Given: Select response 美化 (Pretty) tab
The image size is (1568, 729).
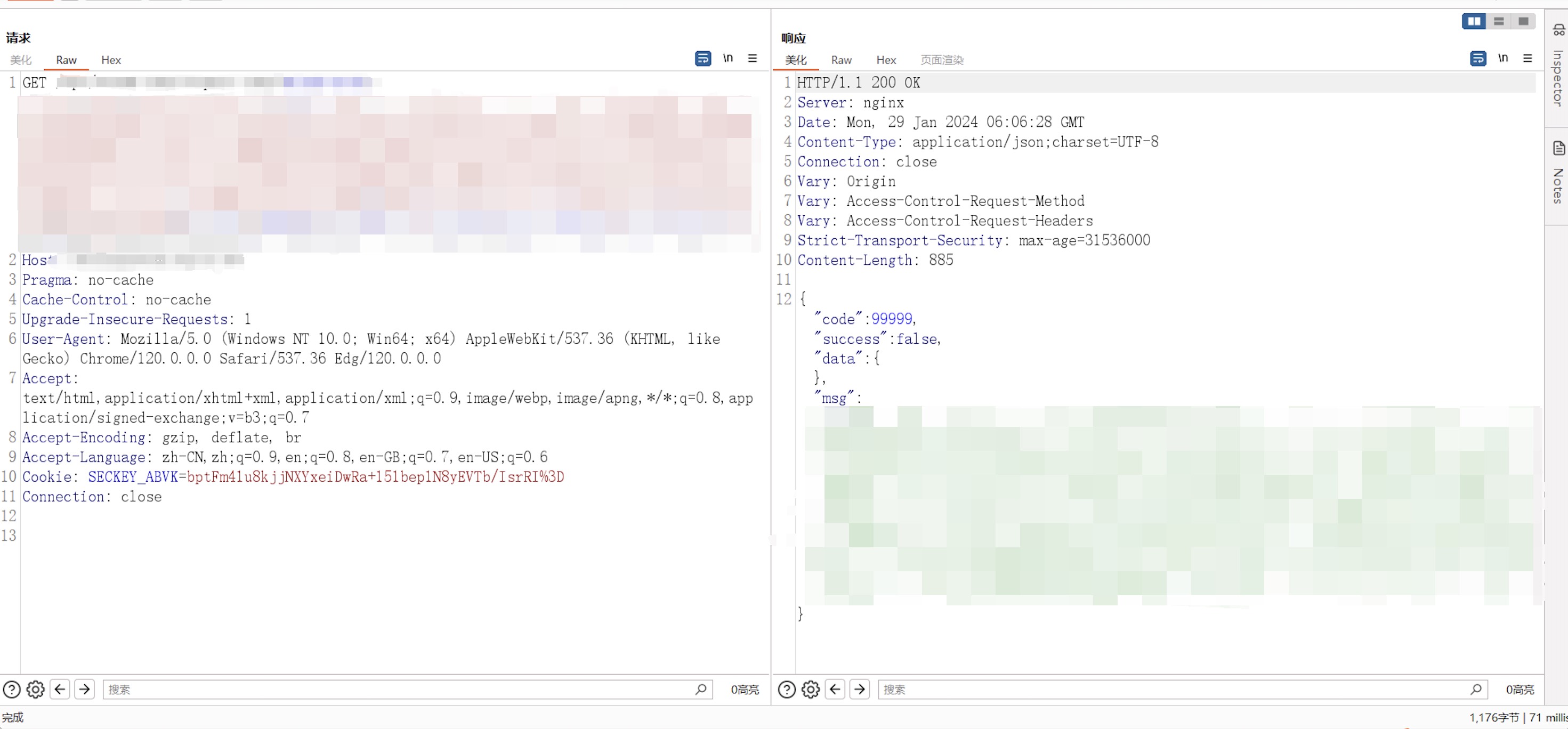Looking at the screenshot, I should click(796, 60).
